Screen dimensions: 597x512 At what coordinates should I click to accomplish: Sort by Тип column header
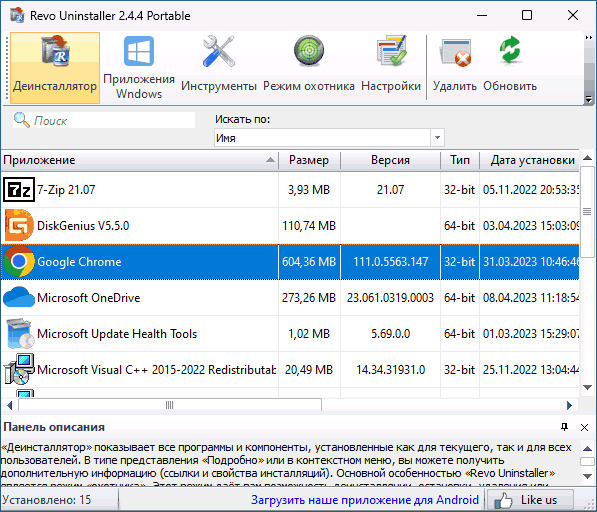460,160
